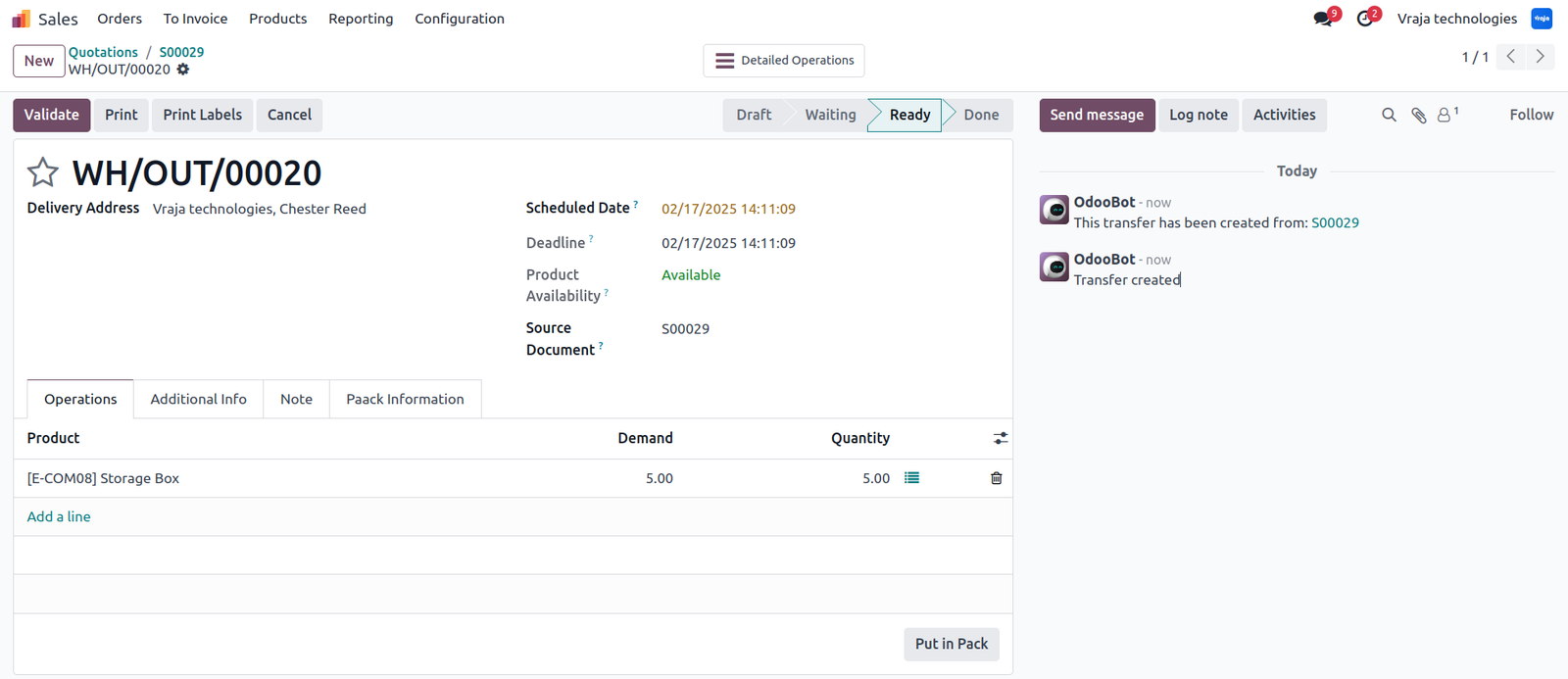Open the gear actions menu beside WH/OUT/00020
The width and height of the screenshot is (1568, 679).
click(183, 70)
